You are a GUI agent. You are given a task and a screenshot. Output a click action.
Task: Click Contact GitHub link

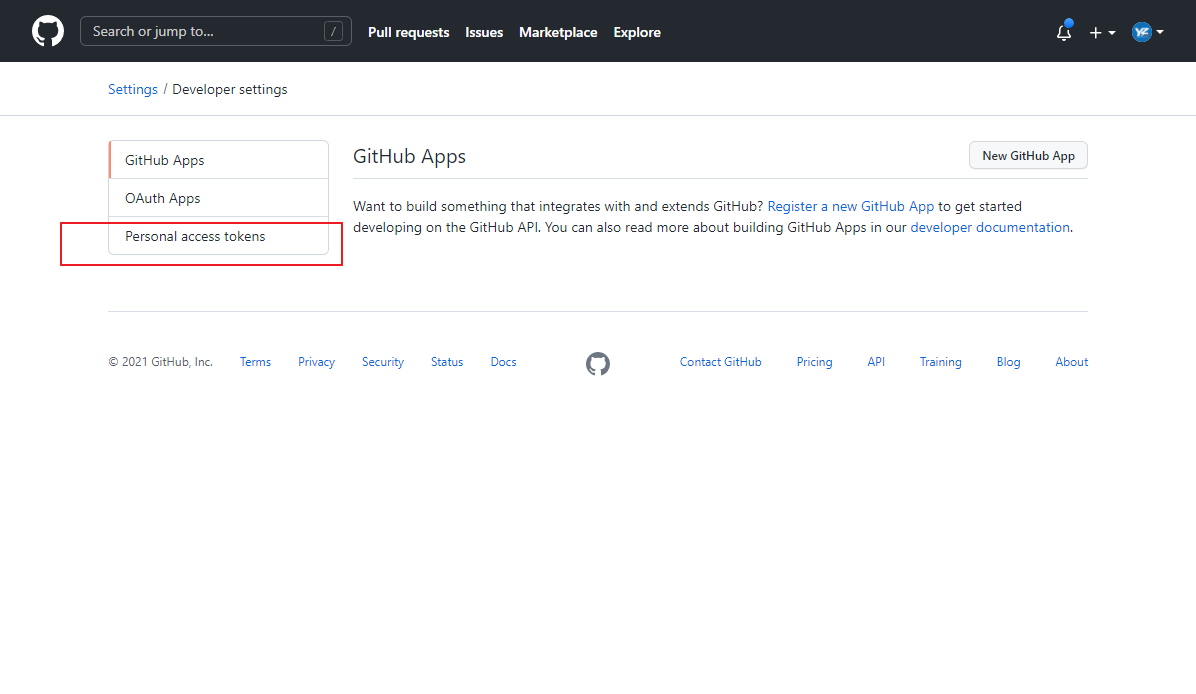(721, 362)
